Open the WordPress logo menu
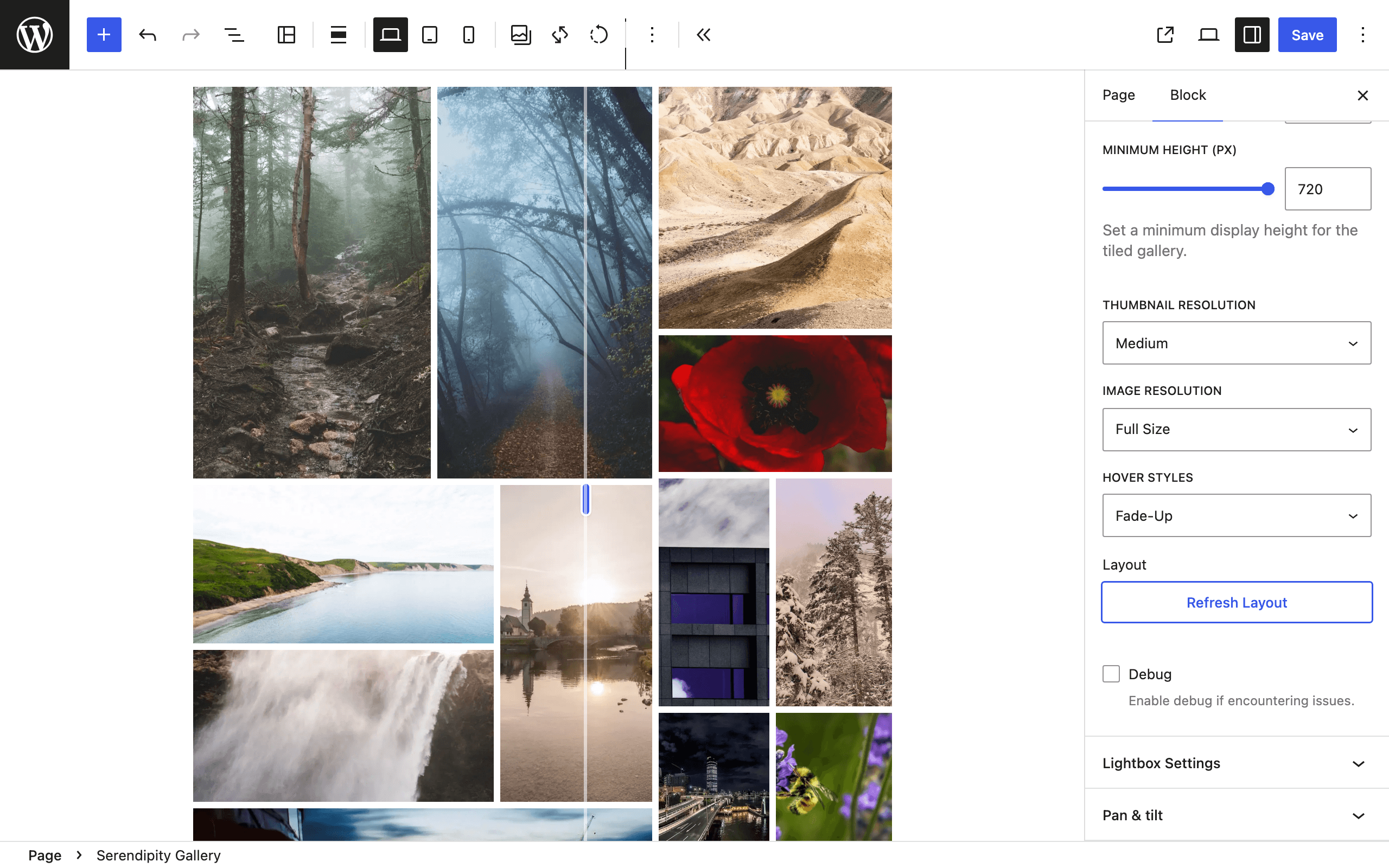This screenshot has height=868, width=1389. tap(34, 34)
